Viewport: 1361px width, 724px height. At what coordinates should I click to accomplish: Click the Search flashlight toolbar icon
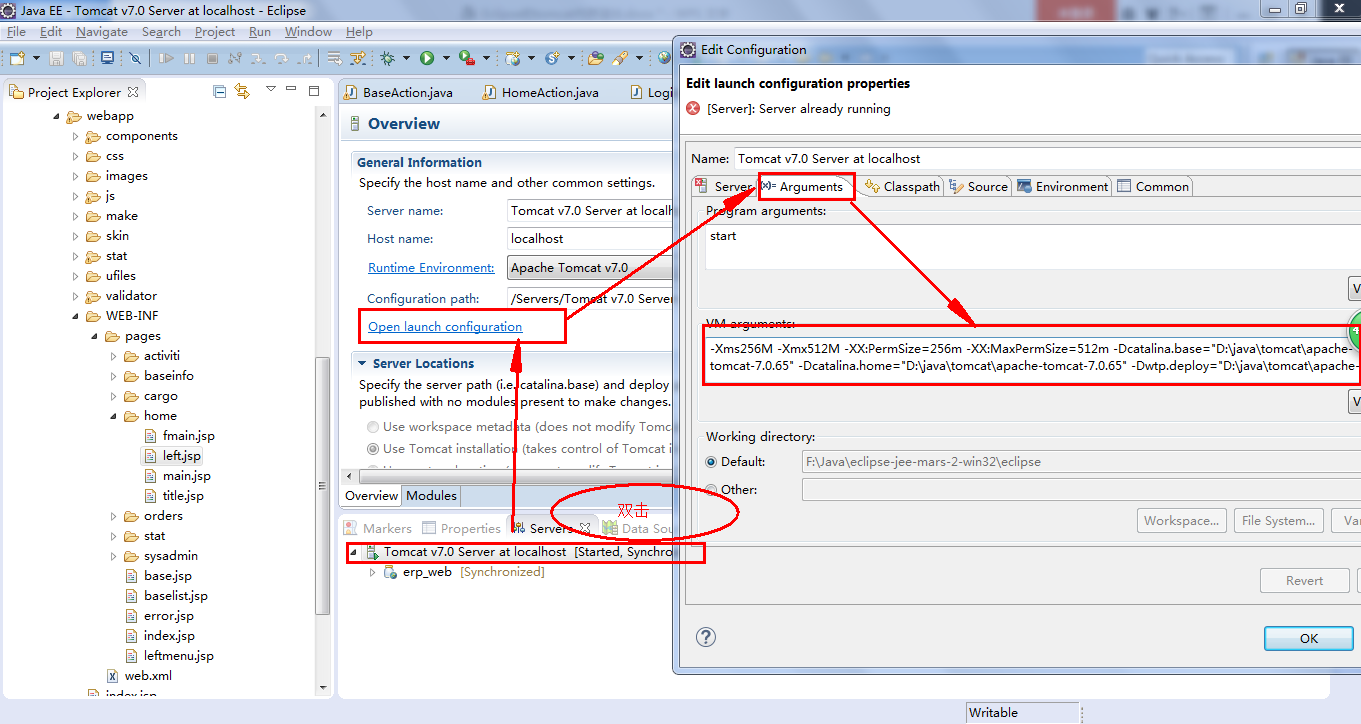[619, 58]
